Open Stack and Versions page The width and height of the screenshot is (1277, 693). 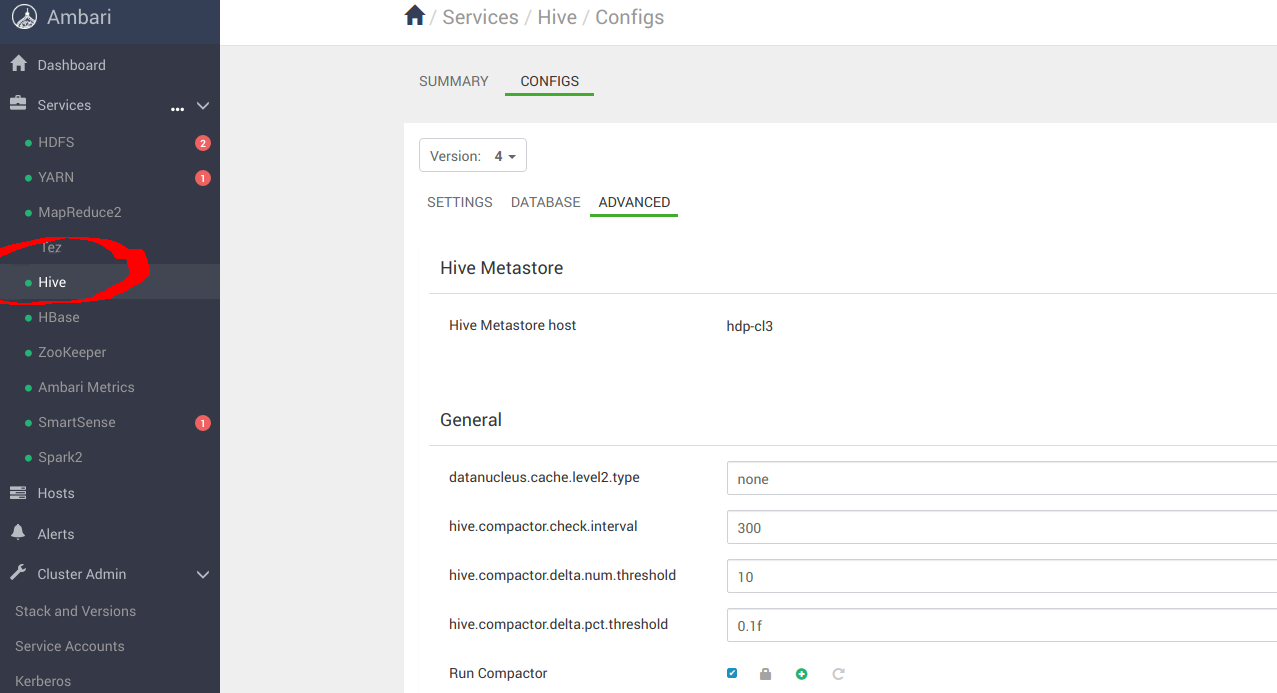pos(73,610)
